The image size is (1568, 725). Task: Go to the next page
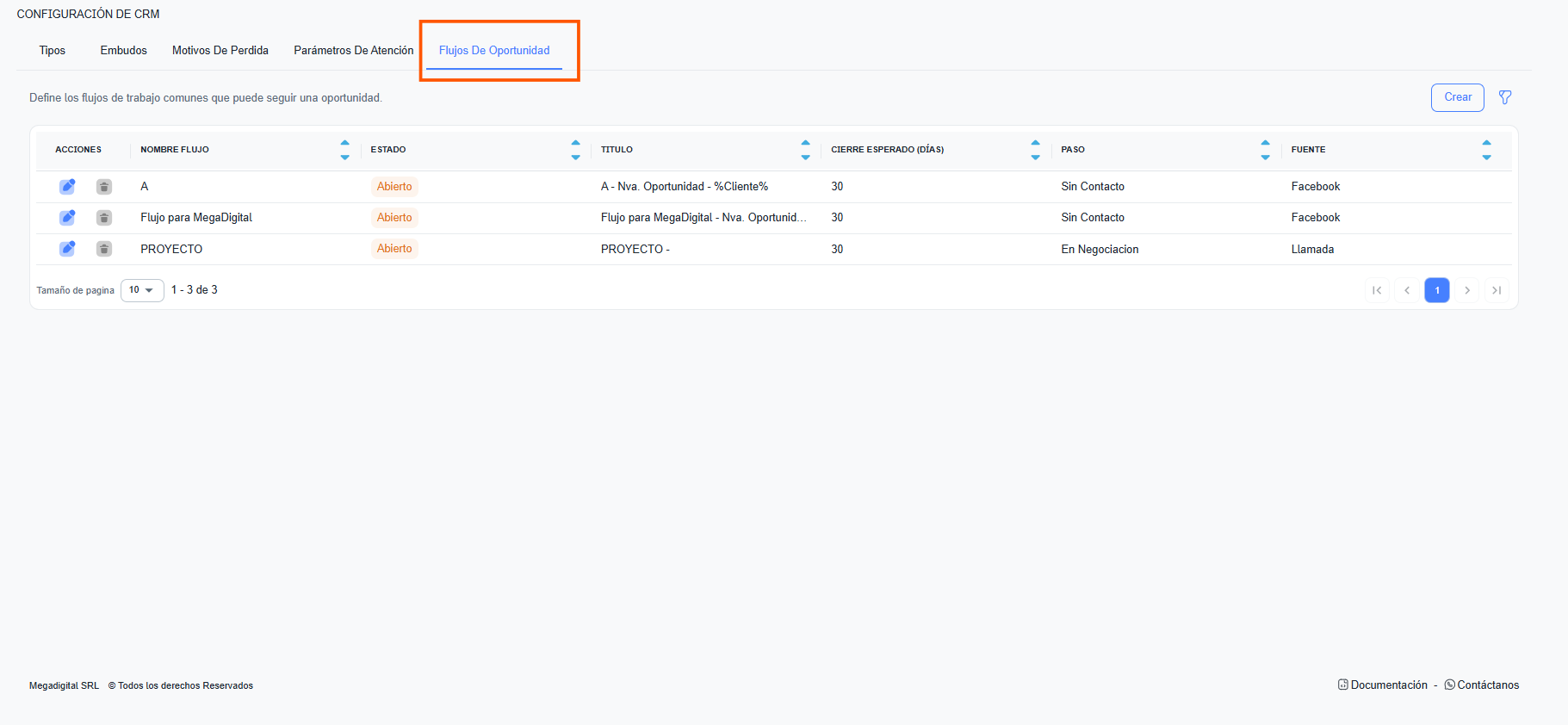pos(1466,290)
